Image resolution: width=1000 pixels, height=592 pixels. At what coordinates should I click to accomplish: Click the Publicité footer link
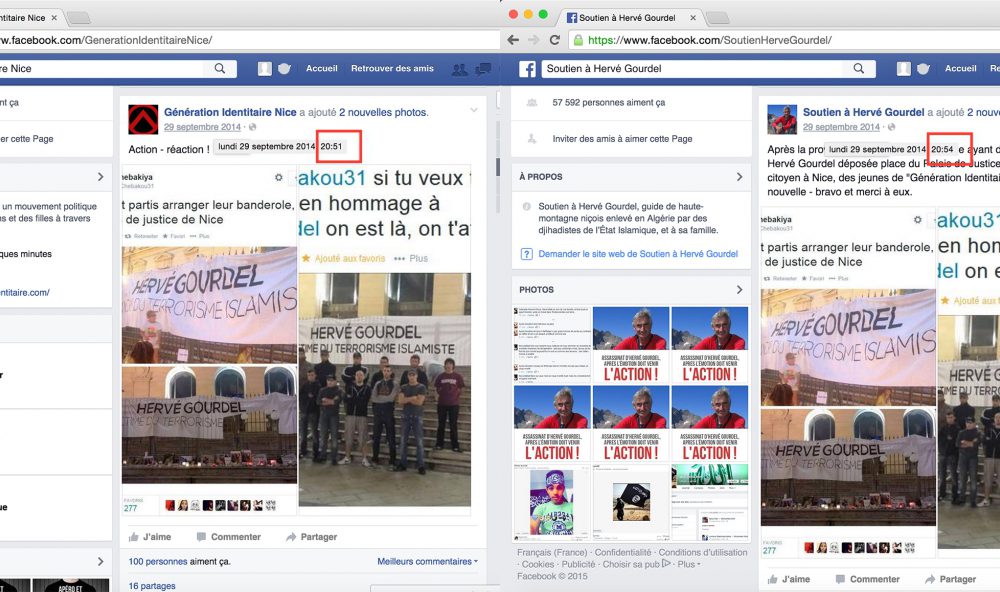point(578,564)
